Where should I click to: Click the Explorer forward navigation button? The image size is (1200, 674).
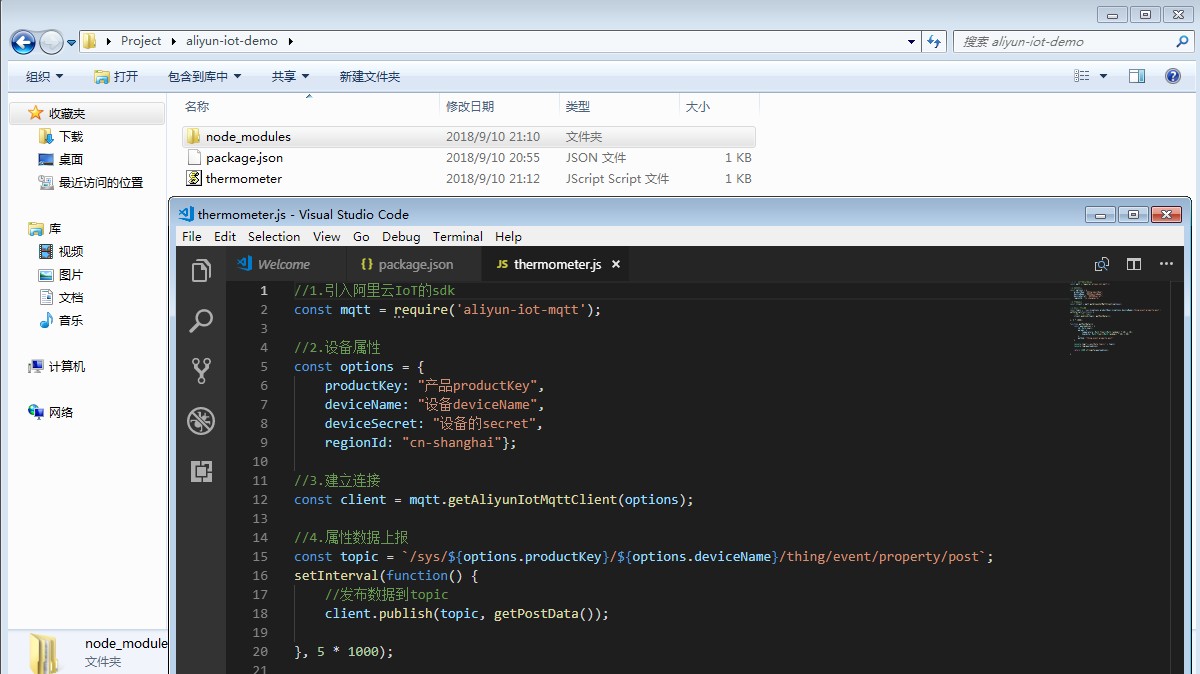[x=51, y=42]
